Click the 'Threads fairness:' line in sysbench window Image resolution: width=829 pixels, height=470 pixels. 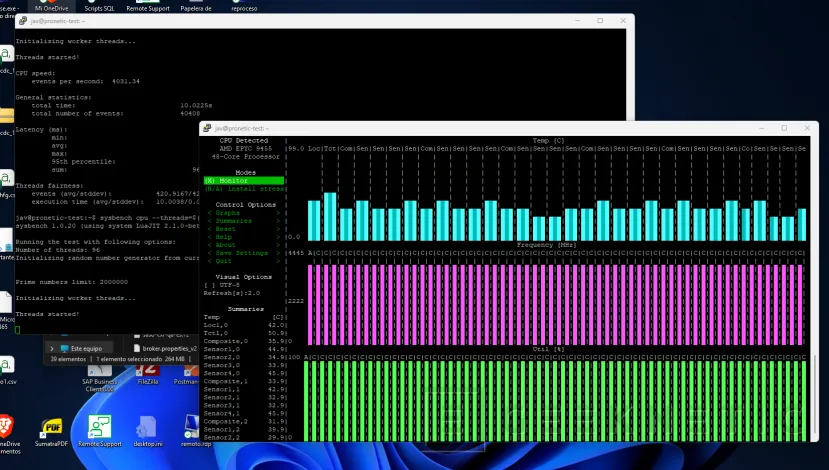point(49,186)
